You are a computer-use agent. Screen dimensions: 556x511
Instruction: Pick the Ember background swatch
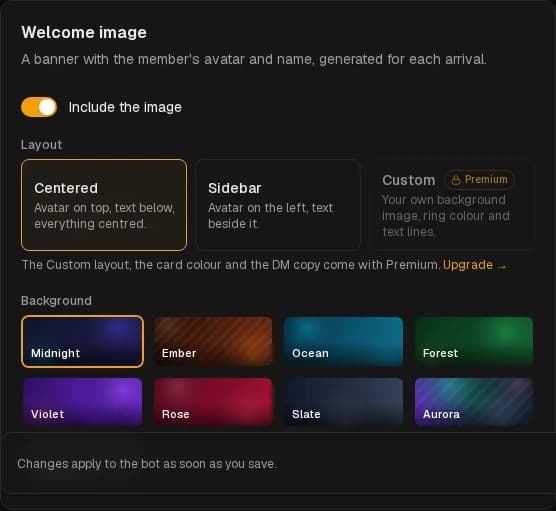click(x=213, y=341)
